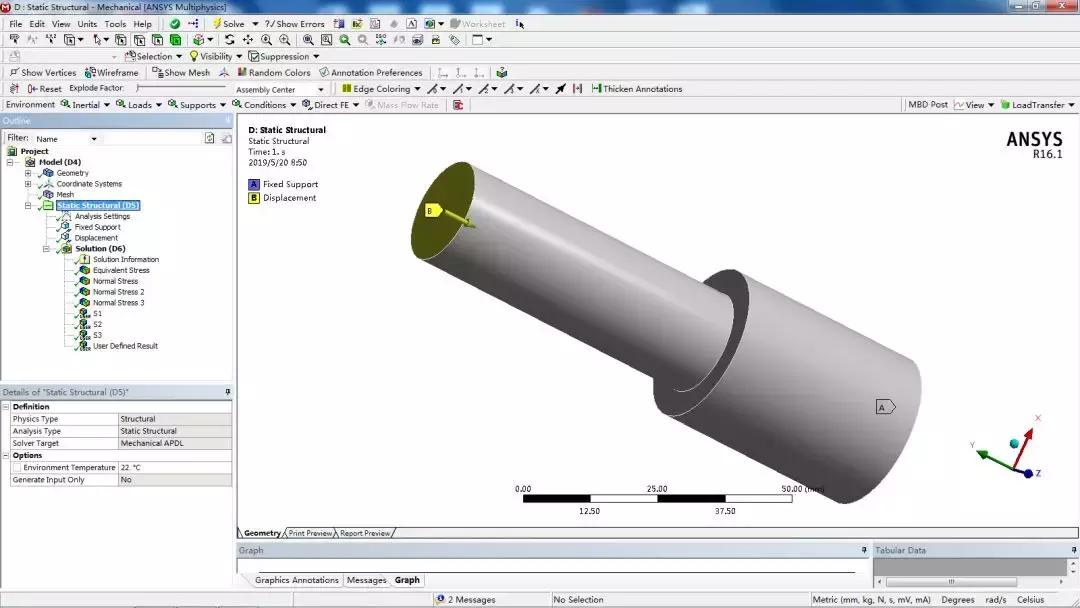Expand the Coordinate Systems tree node
Viewport: 1080px width, 608px height.
[28, 184]
